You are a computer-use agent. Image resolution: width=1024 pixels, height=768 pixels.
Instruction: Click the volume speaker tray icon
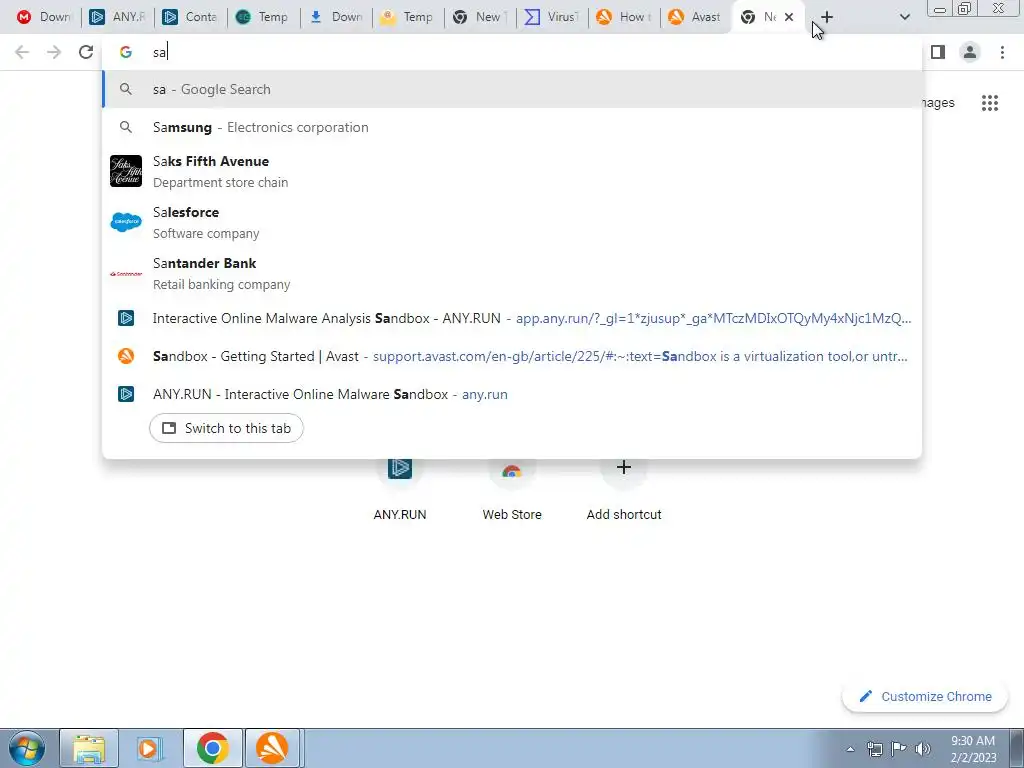point(923,749)
